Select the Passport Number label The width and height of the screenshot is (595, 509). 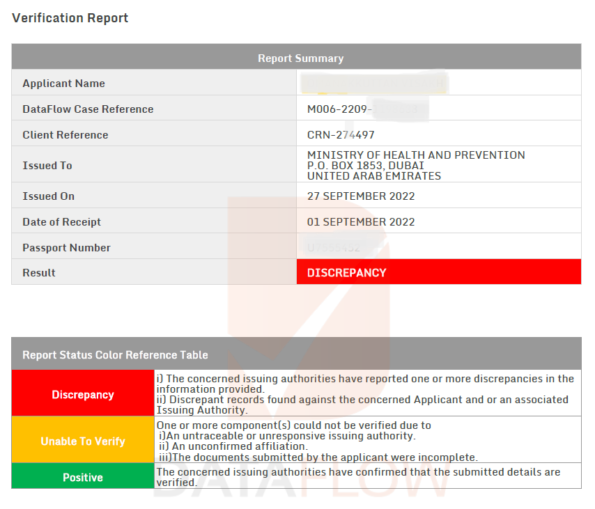(66, 247)
